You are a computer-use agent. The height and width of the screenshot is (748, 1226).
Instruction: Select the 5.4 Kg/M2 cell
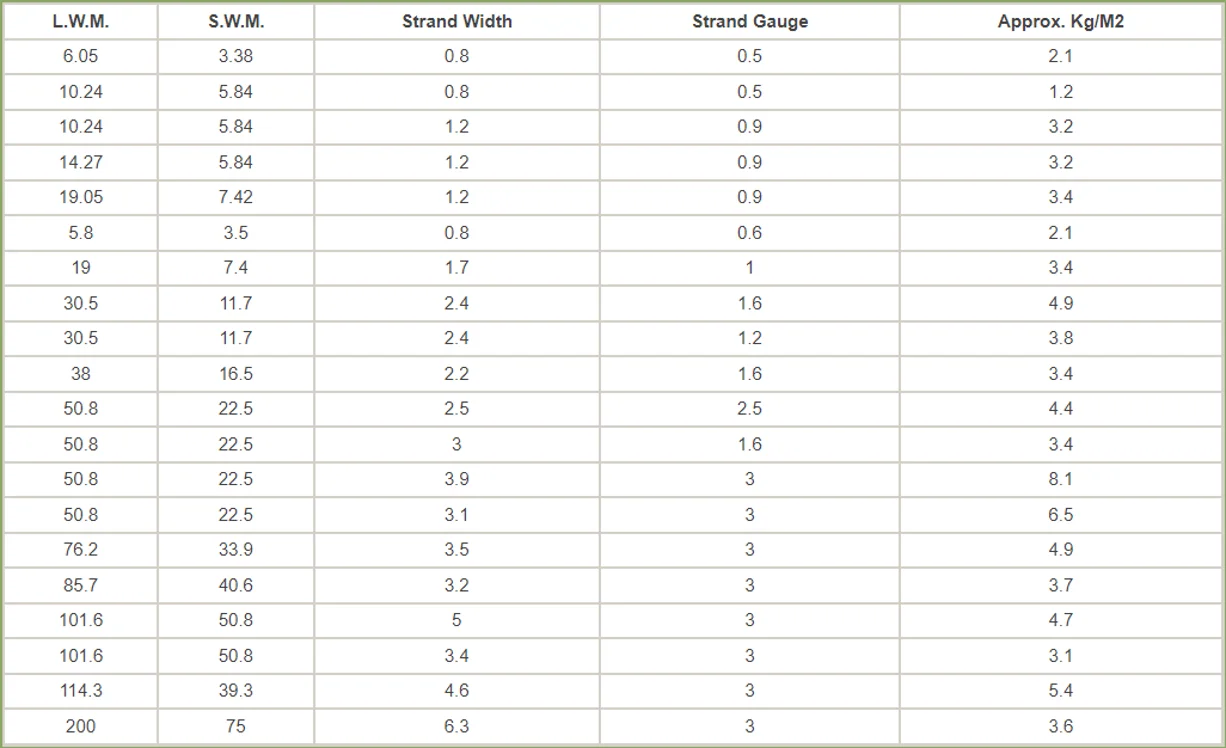pos(1061,691)
